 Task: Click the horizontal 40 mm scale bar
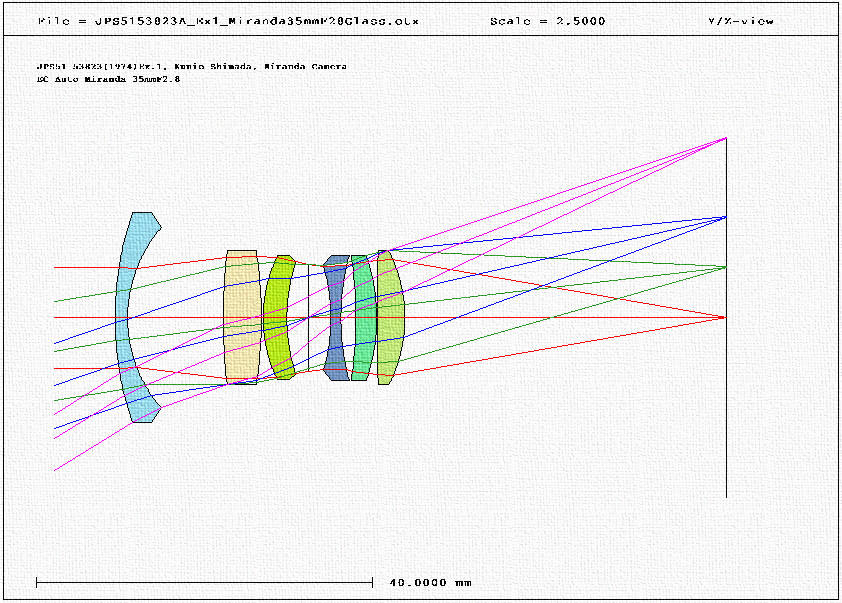tap(204, 583)
